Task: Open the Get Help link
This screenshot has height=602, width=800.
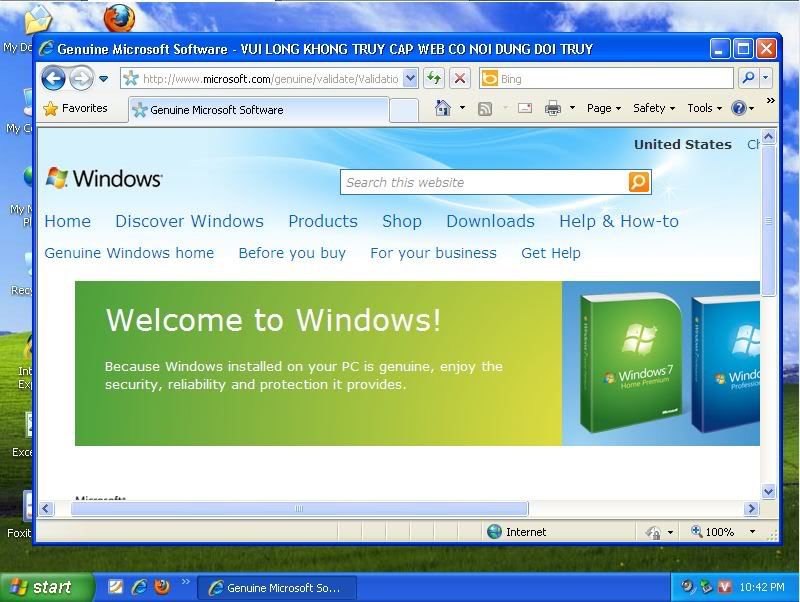Action: pos(551,253)
